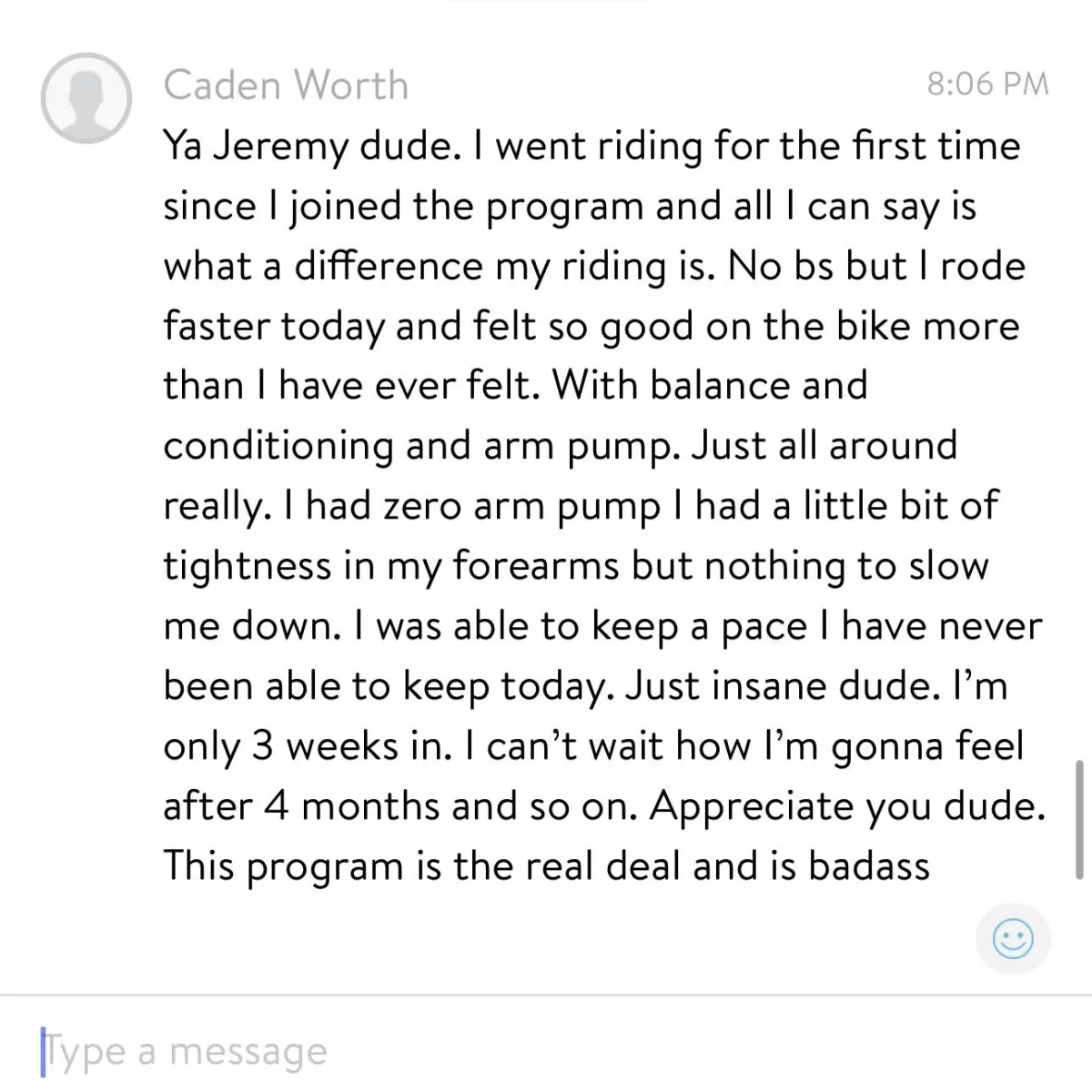Click the text 'With balance and'

(x=710, y=385)
